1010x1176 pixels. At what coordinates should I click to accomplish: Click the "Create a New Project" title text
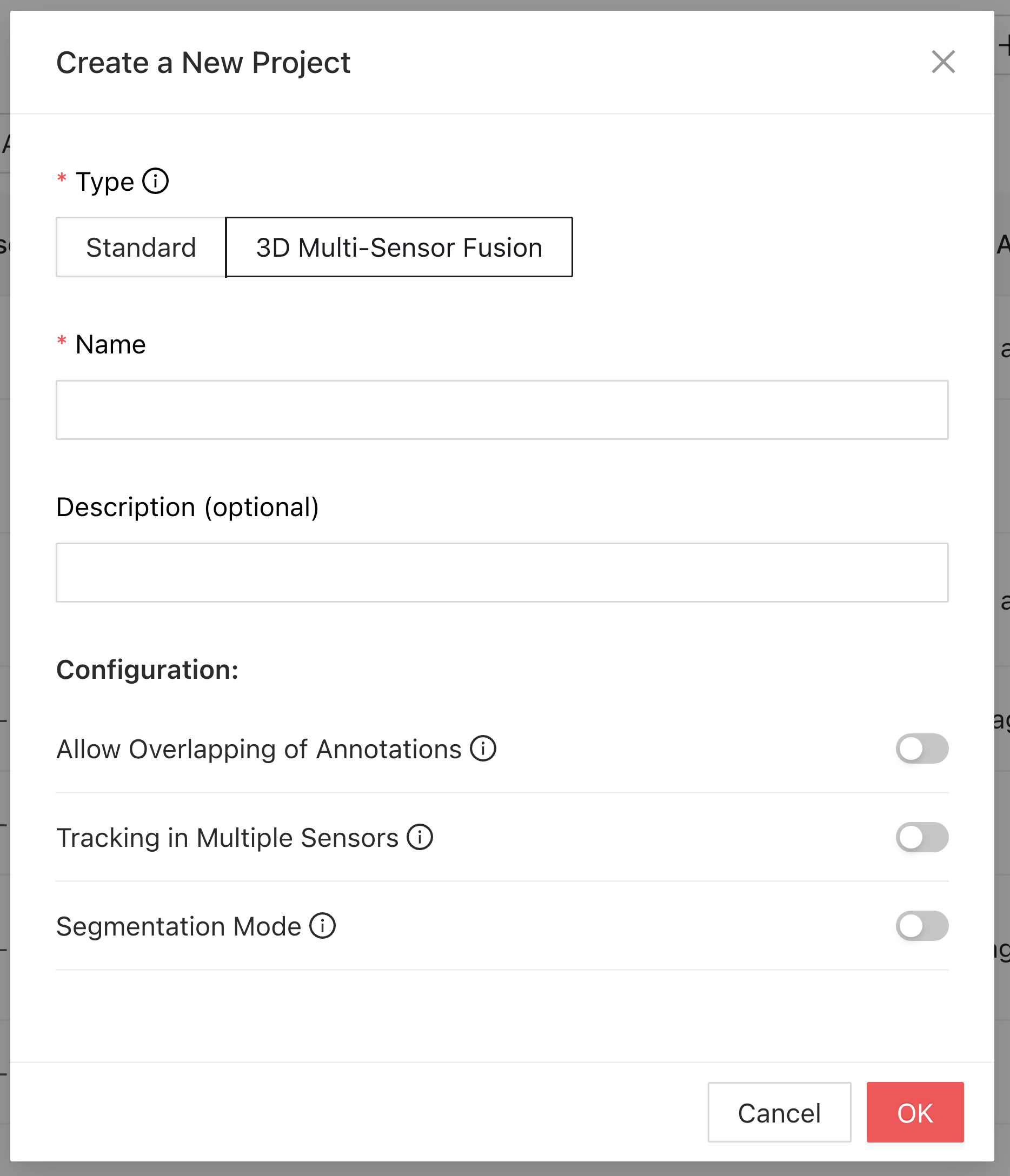pyautogui.click(x=203, y=63)
